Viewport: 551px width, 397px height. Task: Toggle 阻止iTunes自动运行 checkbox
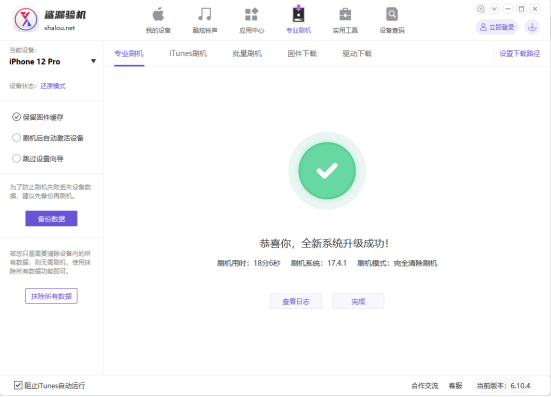coord(18,385)
